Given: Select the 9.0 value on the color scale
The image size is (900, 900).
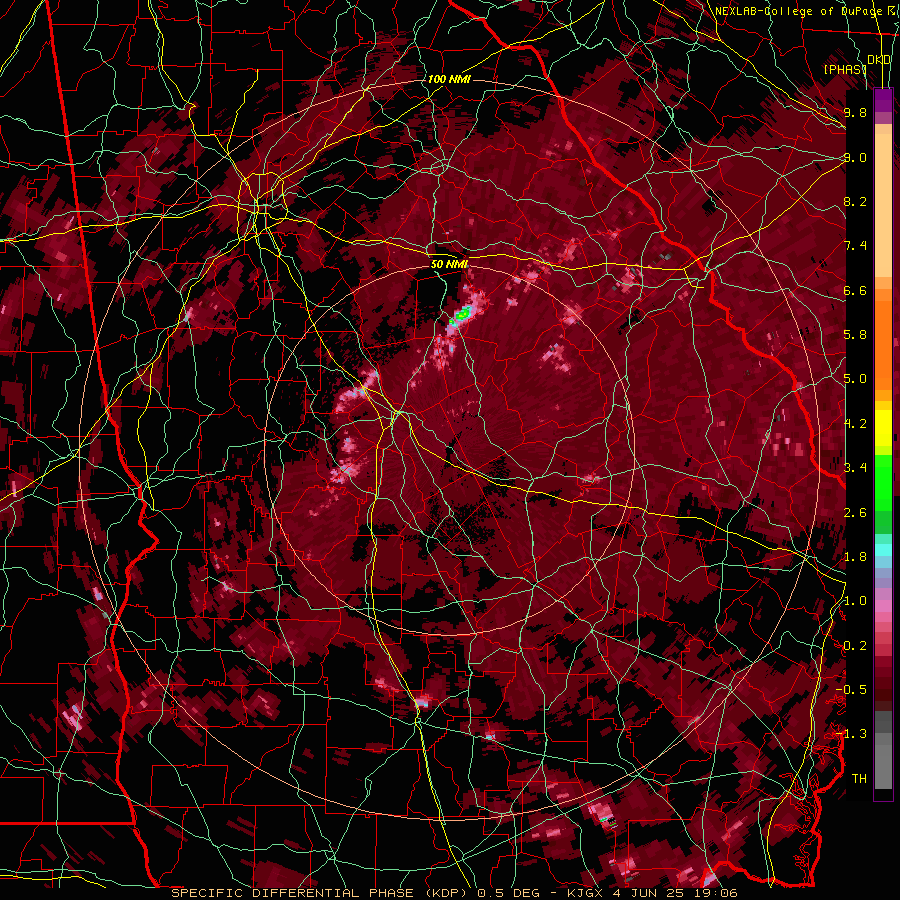Looking at the screenshot, I should tap(855, 157).
